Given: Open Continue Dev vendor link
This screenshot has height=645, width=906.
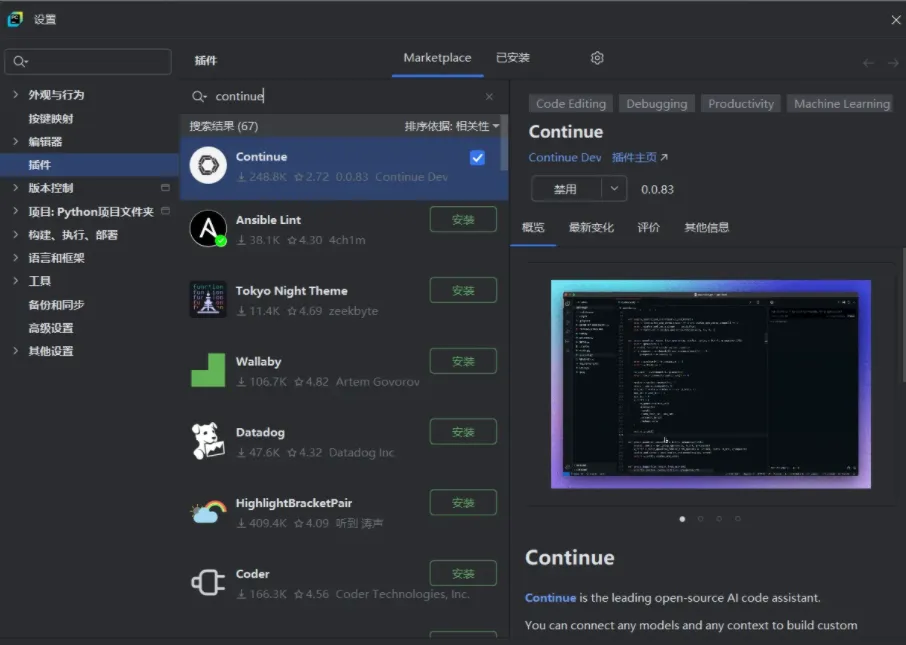Looking at the screenshot, I should [x=565, y=157].
